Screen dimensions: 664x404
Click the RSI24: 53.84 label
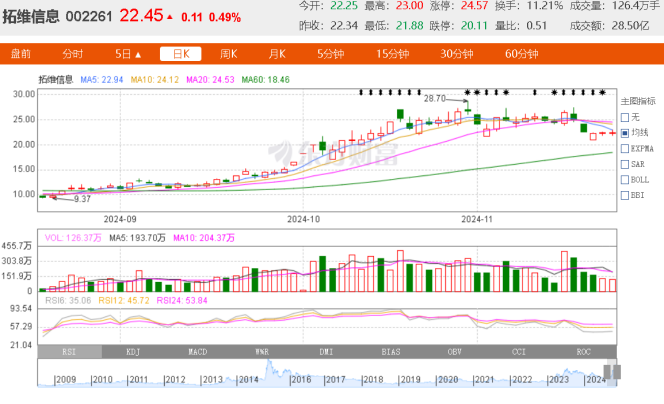coord(182,301)
